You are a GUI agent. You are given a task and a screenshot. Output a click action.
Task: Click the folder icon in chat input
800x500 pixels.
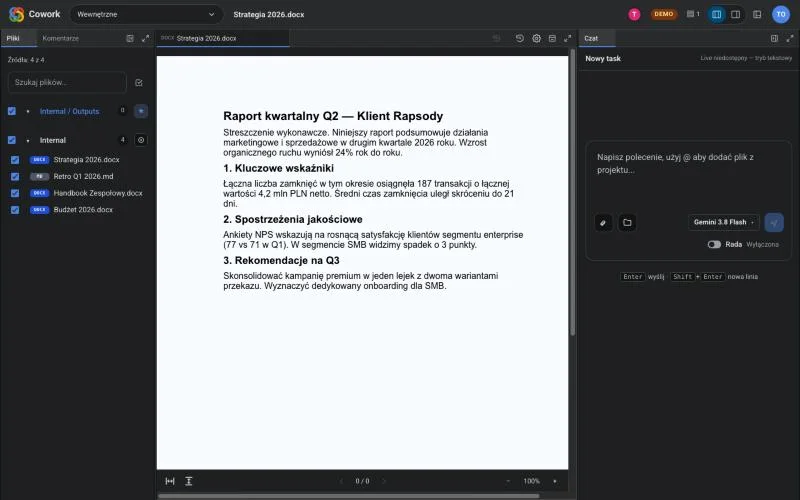[627, 222]
